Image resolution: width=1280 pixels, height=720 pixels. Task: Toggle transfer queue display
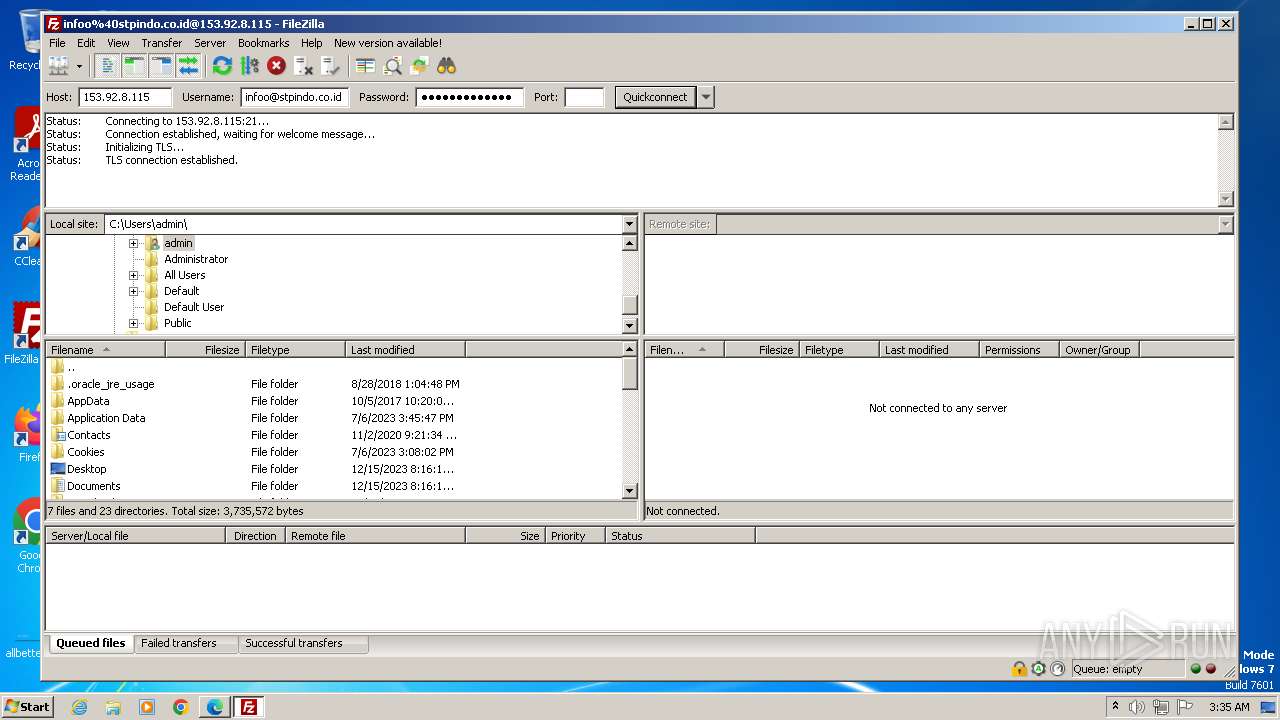pyautogui.click(x=188, y=66)
